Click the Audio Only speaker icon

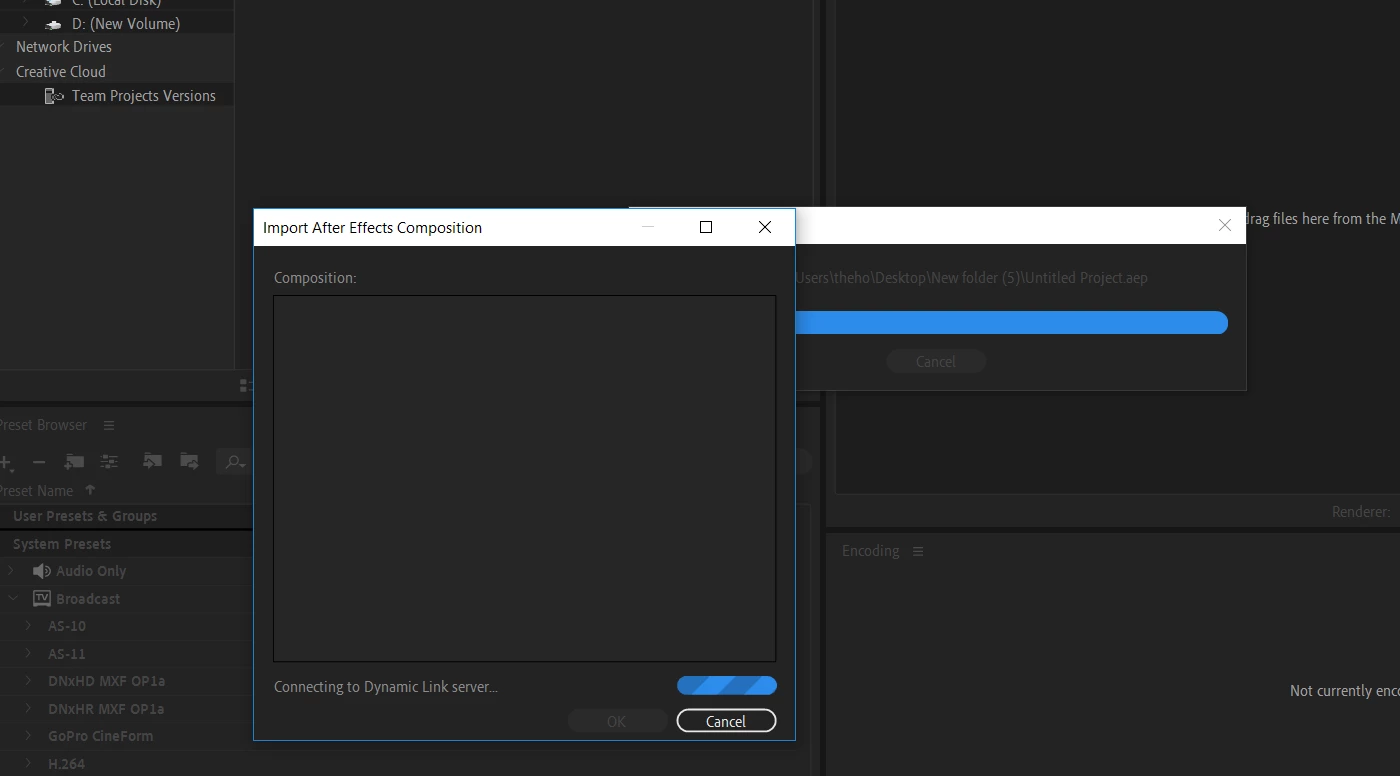(41, 571)
